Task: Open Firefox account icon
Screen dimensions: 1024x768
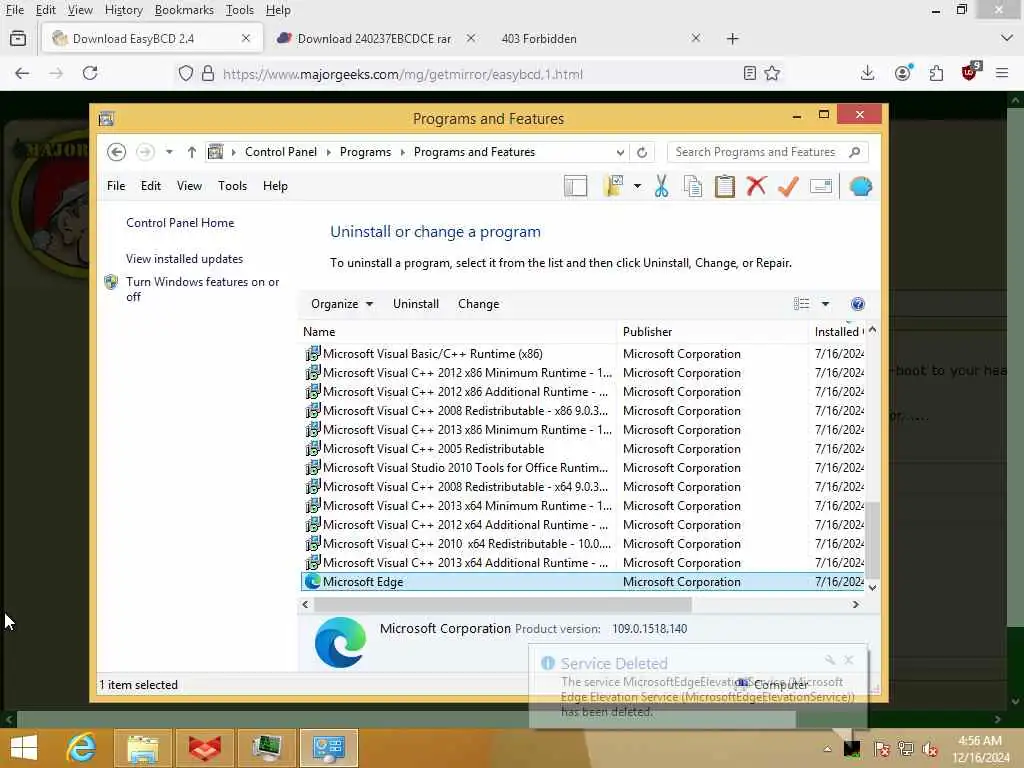Action: (903, 73)
